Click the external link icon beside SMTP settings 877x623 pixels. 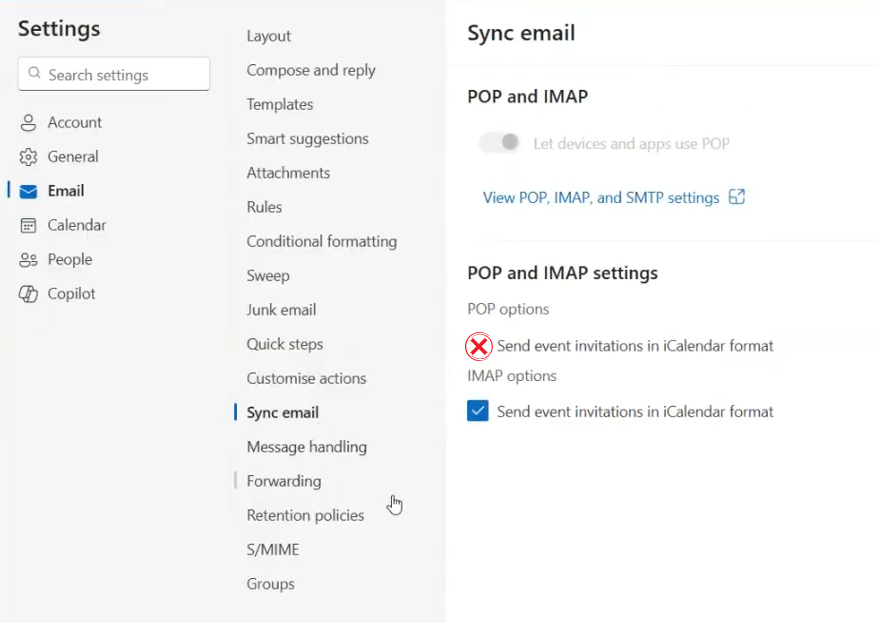[x=737, y=197]
